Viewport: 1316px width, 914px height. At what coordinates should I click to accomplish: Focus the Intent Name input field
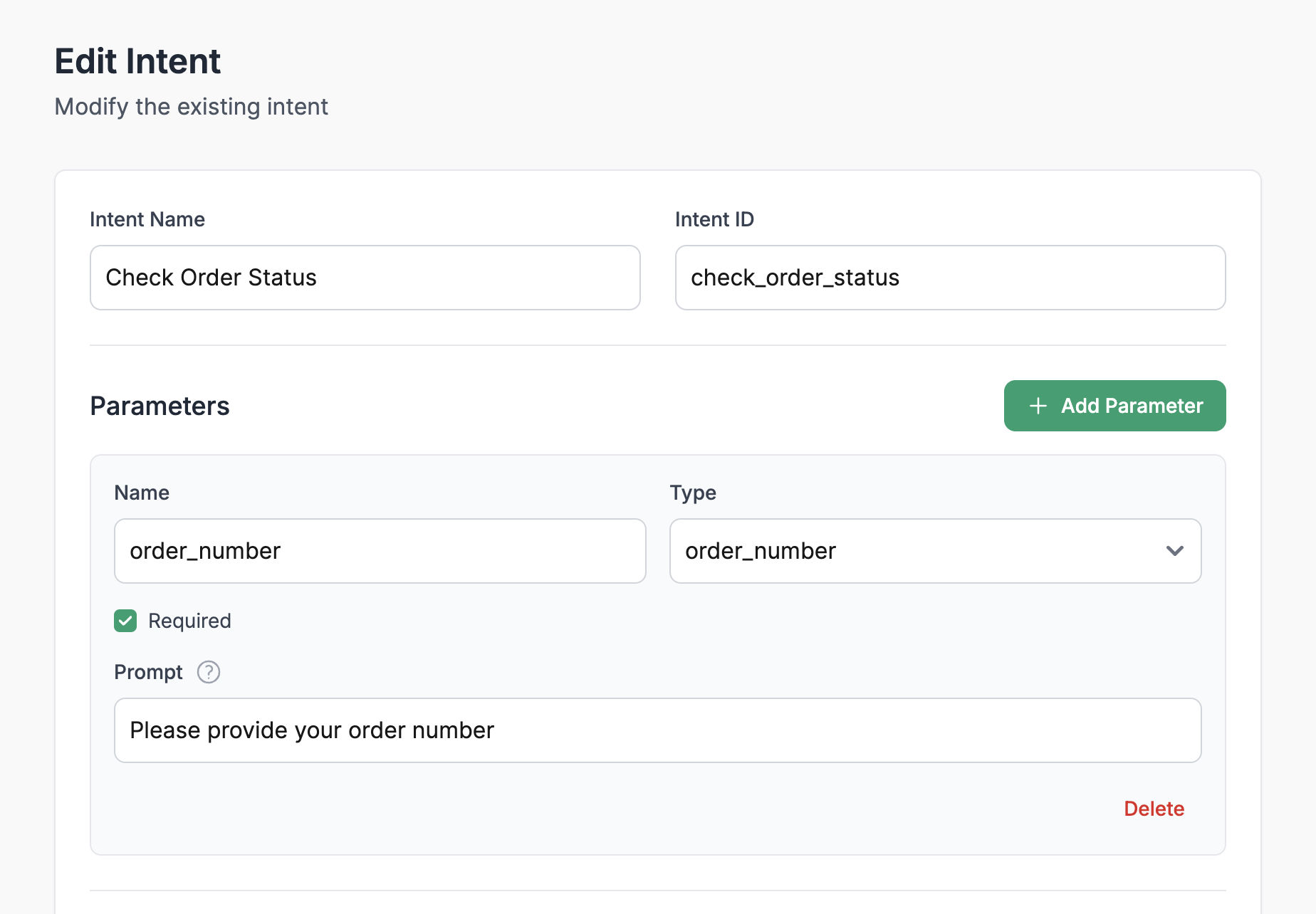[x=365, y=278]
